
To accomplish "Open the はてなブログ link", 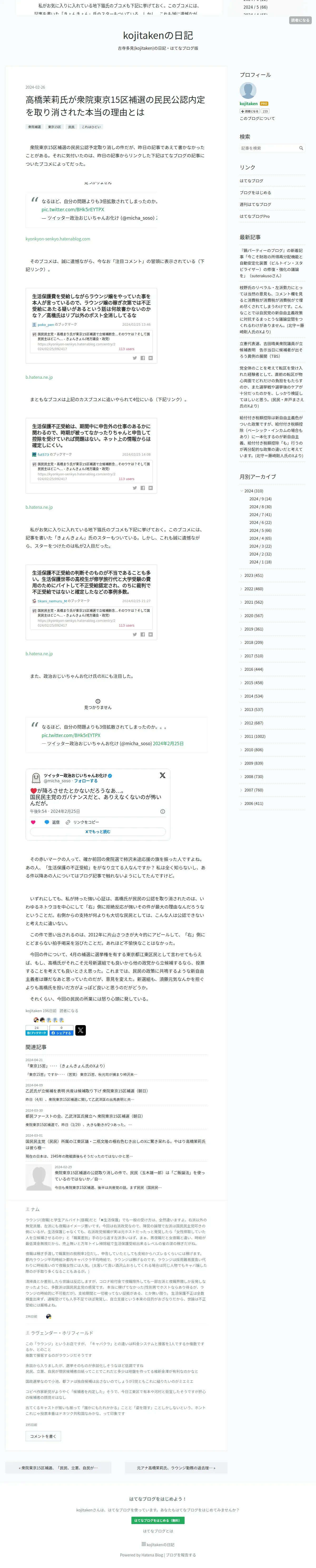I will (251, 181).
